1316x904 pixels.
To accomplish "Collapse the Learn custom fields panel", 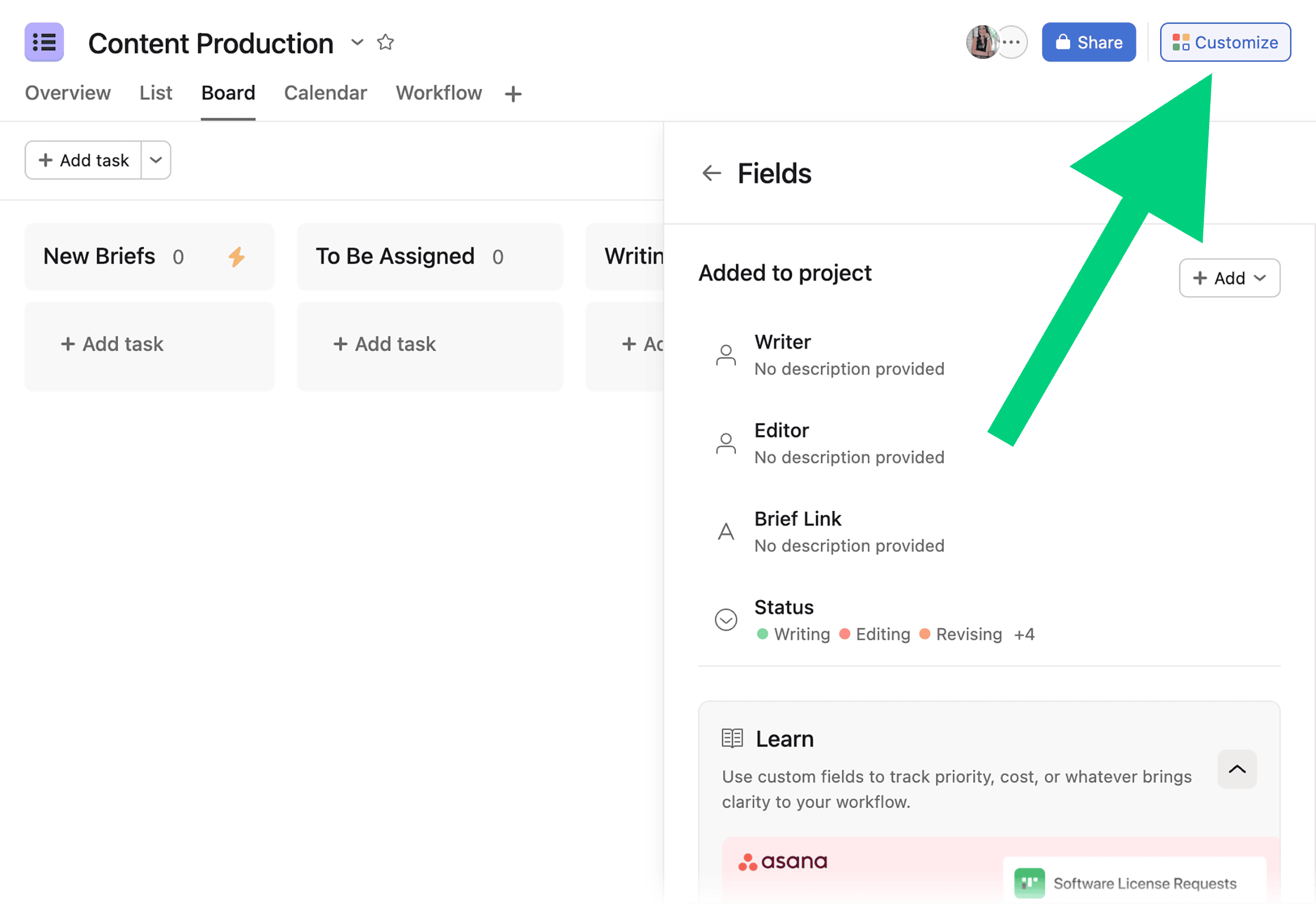I will click(x=1237, y=769).
